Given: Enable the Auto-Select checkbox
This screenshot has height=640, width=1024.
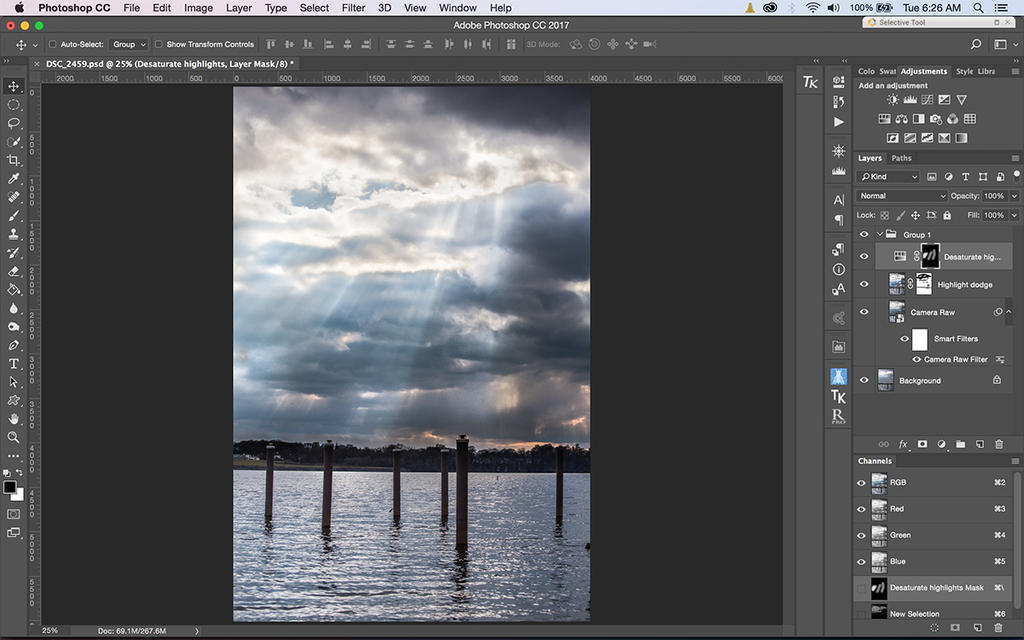Looking at the screenshot, I should click(52, 45).
